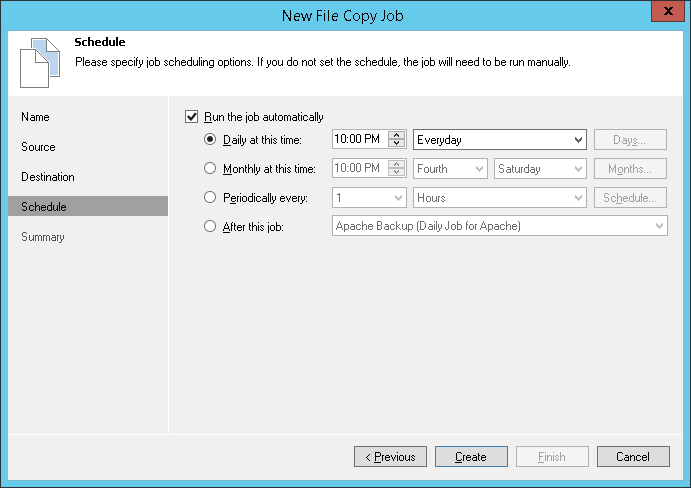691x488 pixels.
Task: Click the Create button
Action: click(471, 457)
